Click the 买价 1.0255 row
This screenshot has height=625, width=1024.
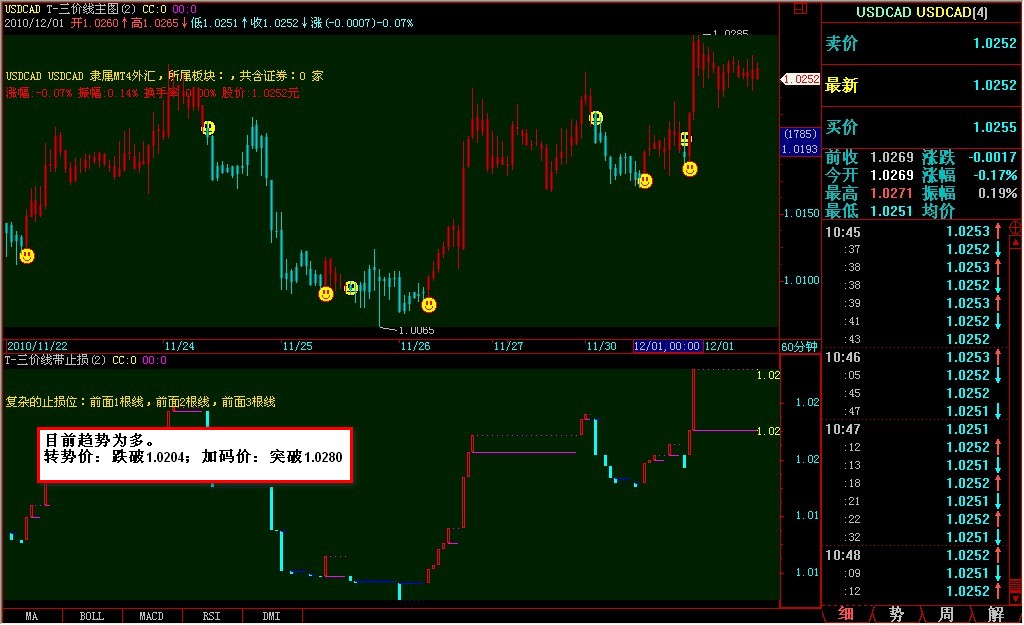[921, 127]
